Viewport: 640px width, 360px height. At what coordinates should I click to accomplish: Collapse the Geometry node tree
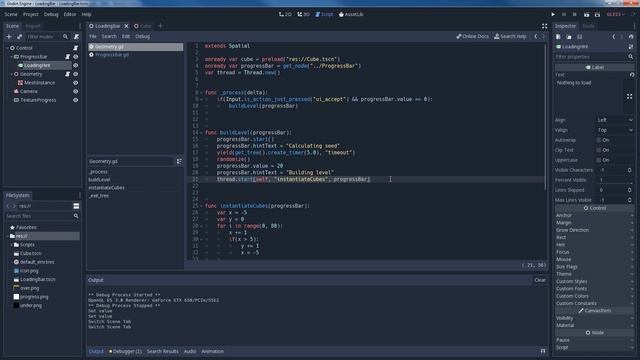click(x=11, y=74)
